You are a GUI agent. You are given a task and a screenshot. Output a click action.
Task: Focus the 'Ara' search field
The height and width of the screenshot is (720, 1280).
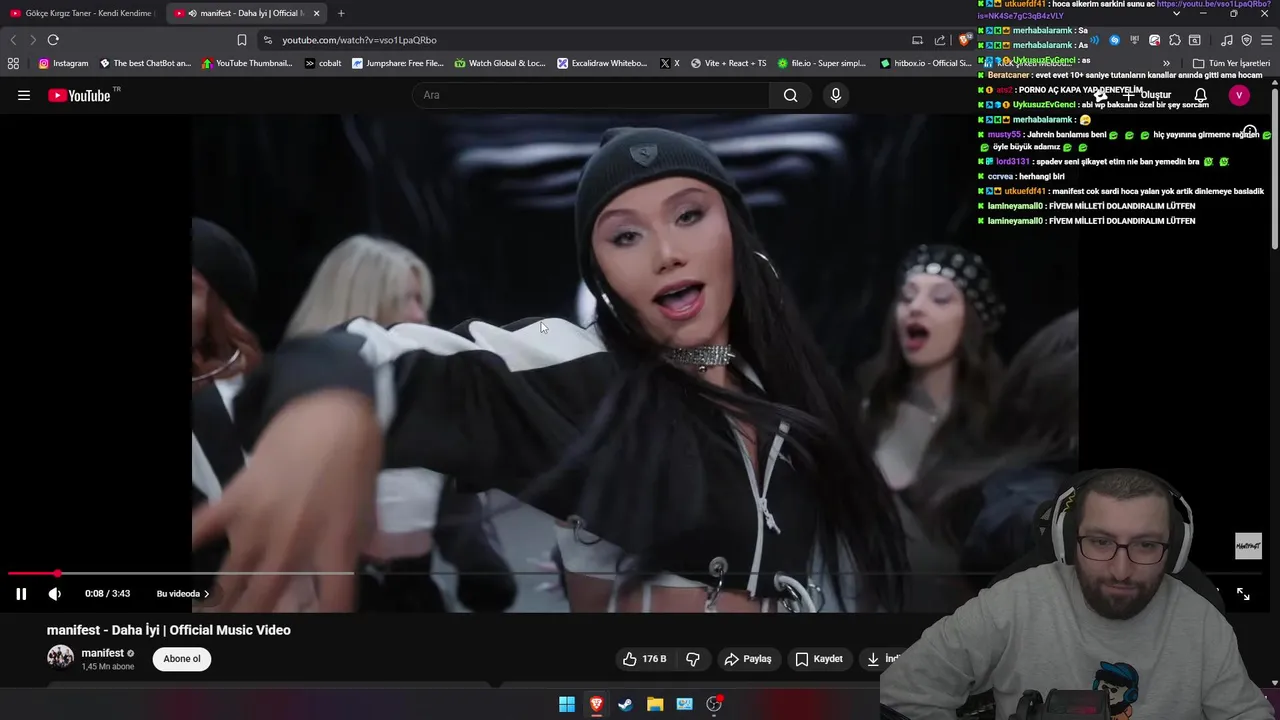point(590,95)
